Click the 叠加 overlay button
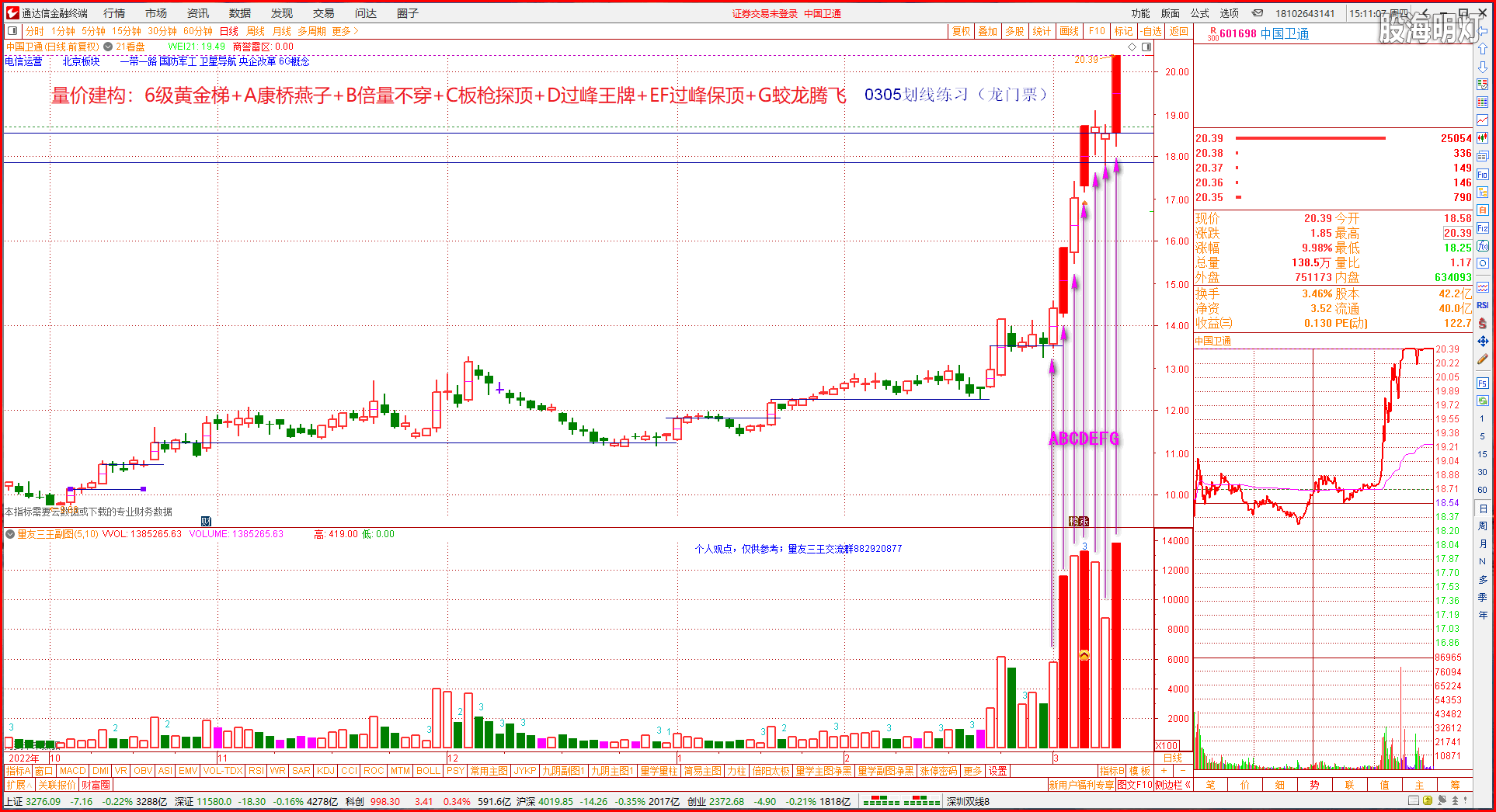The height and width of the screenshot is (812, 1496). (987, 31)
